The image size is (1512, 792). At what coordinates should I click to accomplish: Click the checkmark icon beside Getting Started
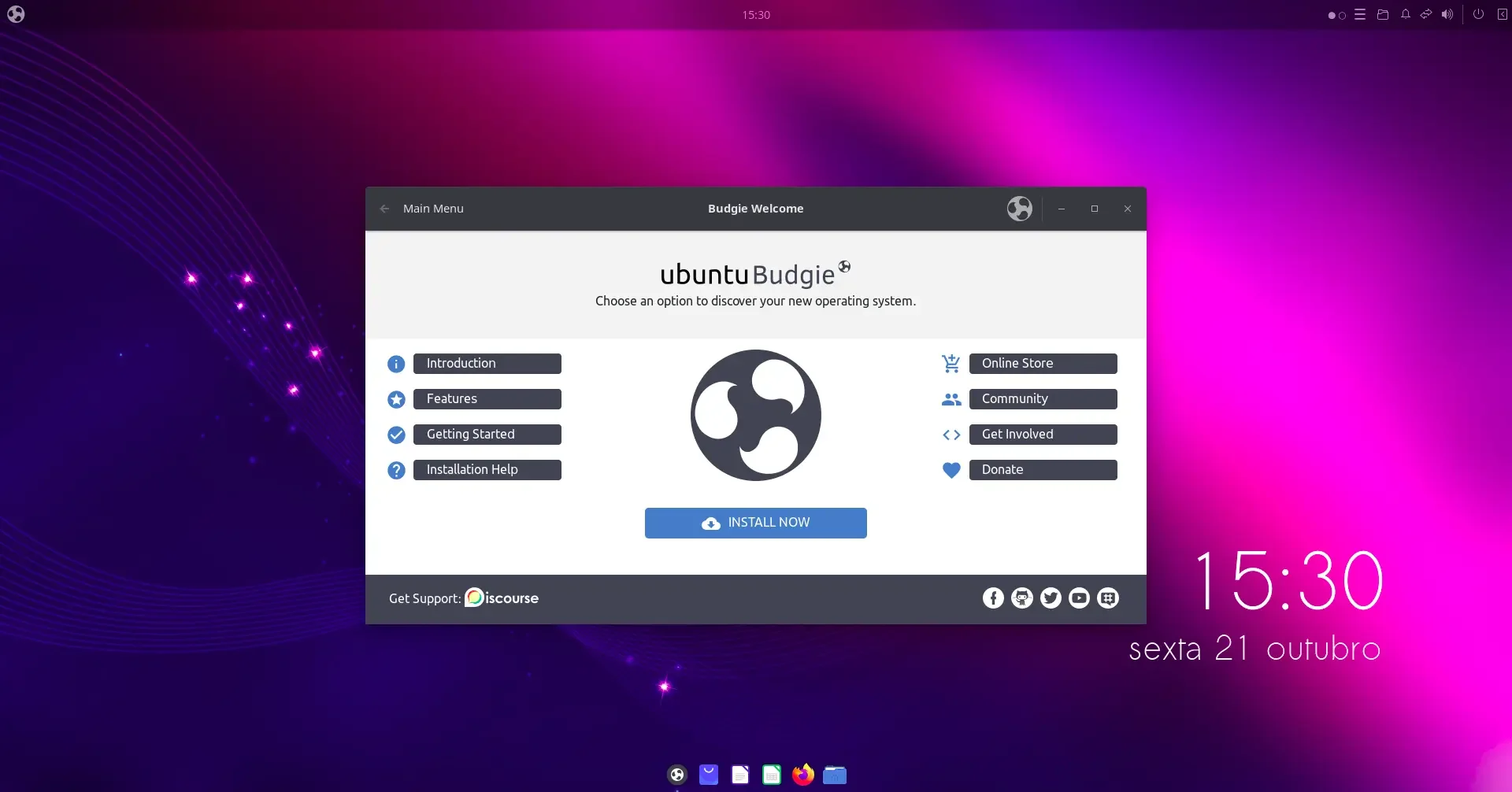[x=396, y=435]
